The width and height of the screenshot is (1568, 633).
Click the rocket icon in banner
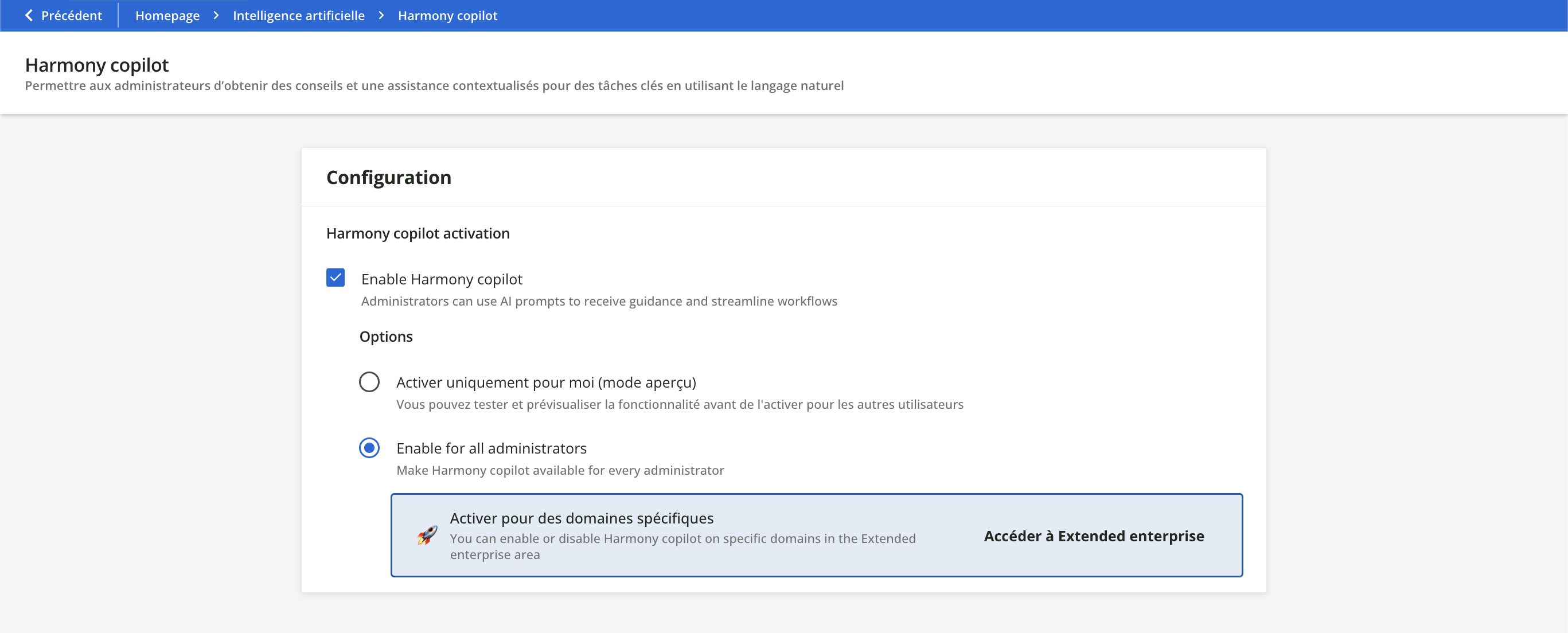427,535
